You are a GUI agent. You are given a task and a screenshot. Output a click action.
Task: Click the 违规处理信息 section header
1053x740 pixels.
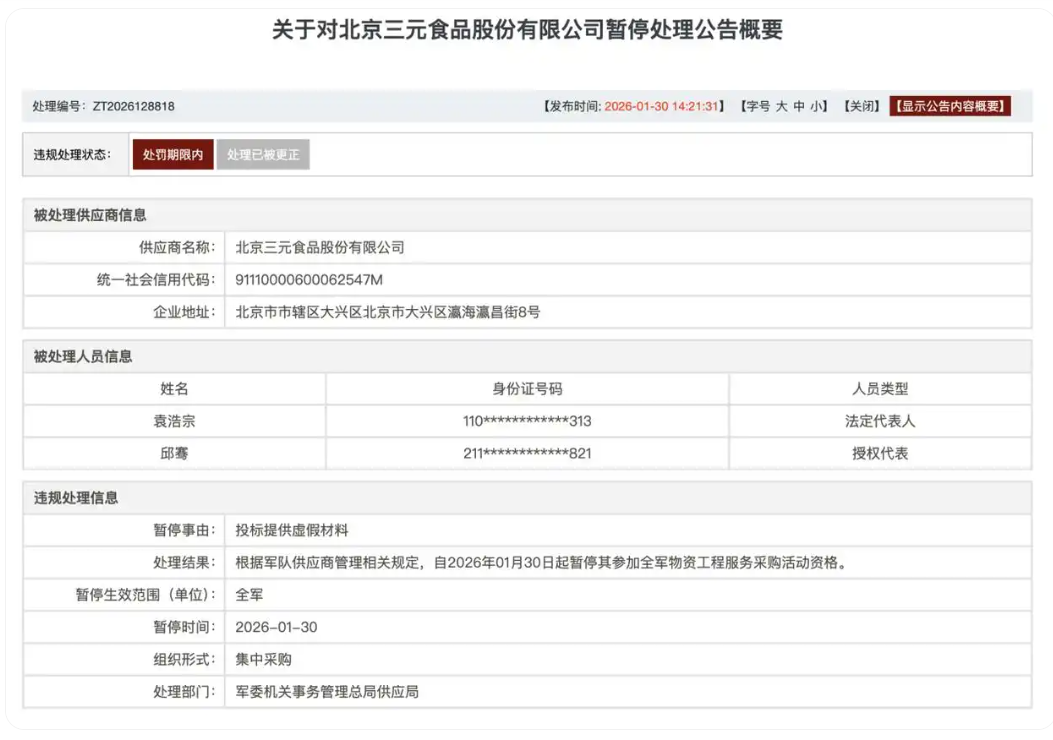tap(76, 498)
